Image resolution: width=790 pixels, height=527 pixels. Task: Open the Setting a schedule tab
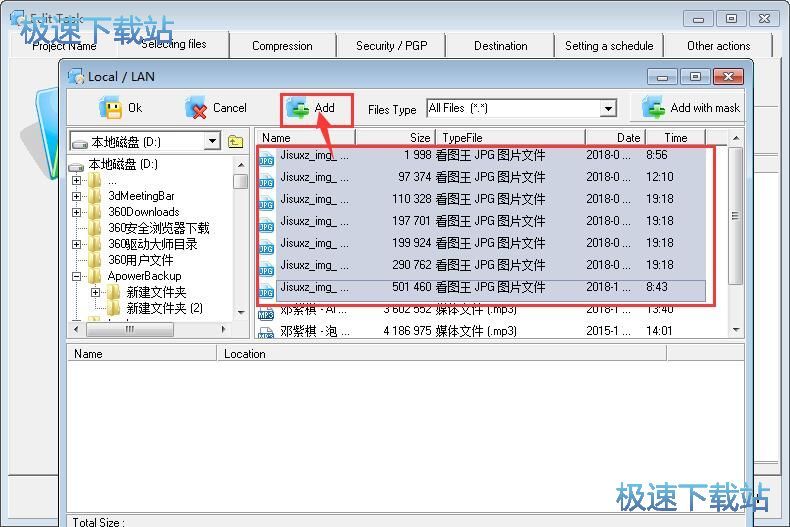609,46
